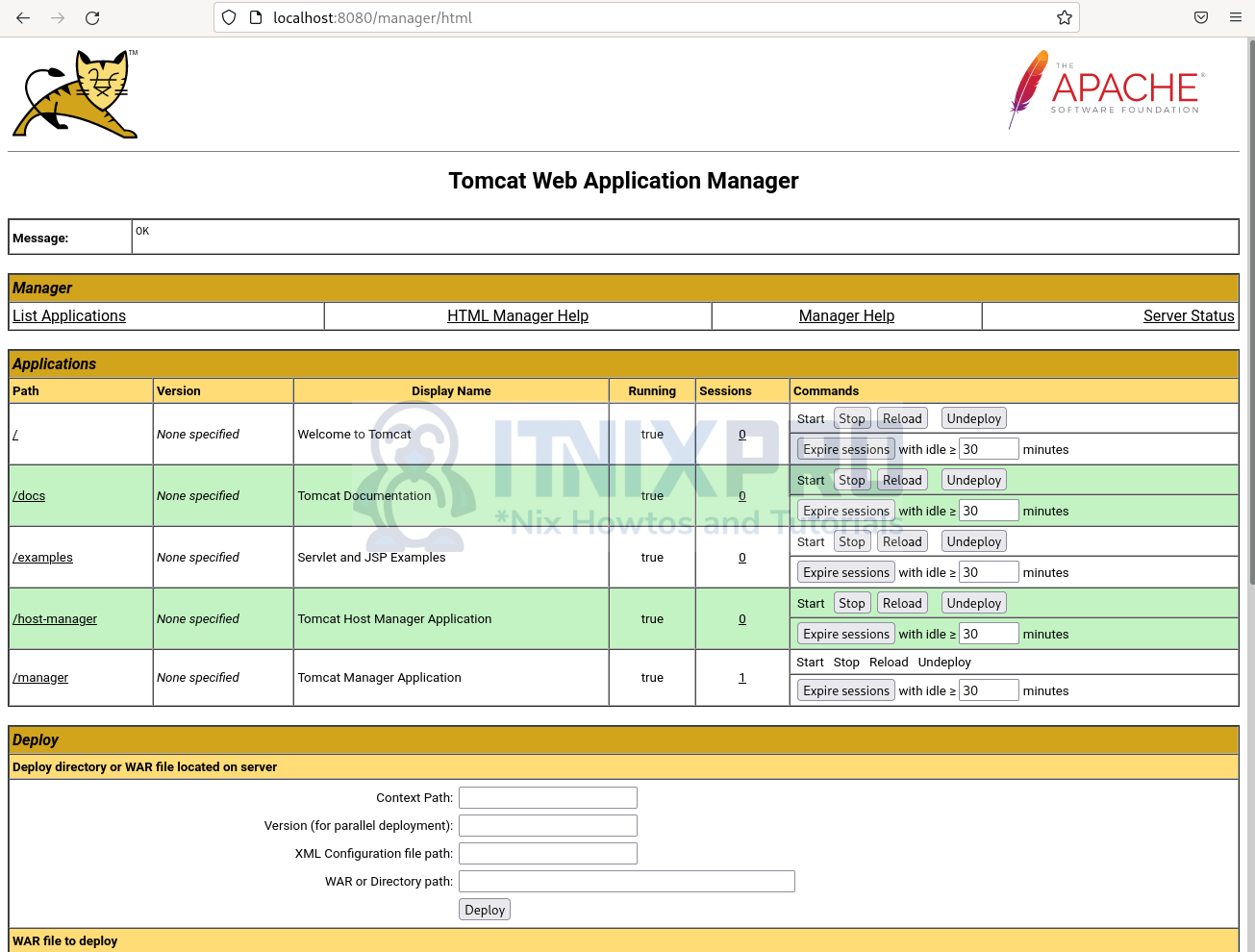Viewport: 1255px width, 952px height.
Task: View sessions count link for /host-manager
Action: click(x=742, y=619)
